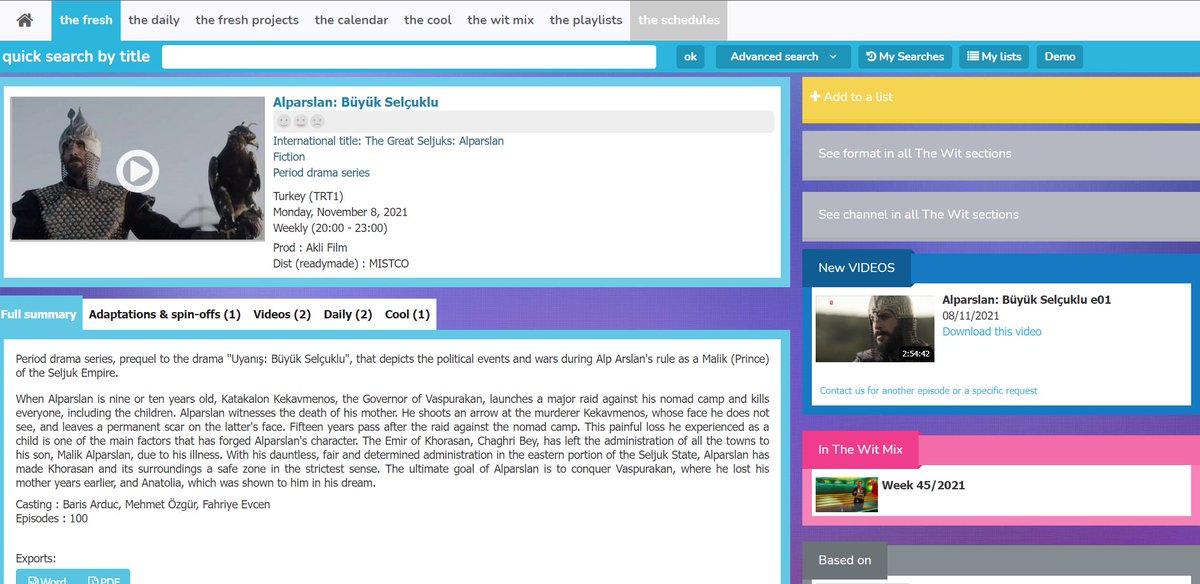The width and height of the screenshot is (1200, 584).
Task: Click the Period drama series link
Action: [x=321, y=173]
